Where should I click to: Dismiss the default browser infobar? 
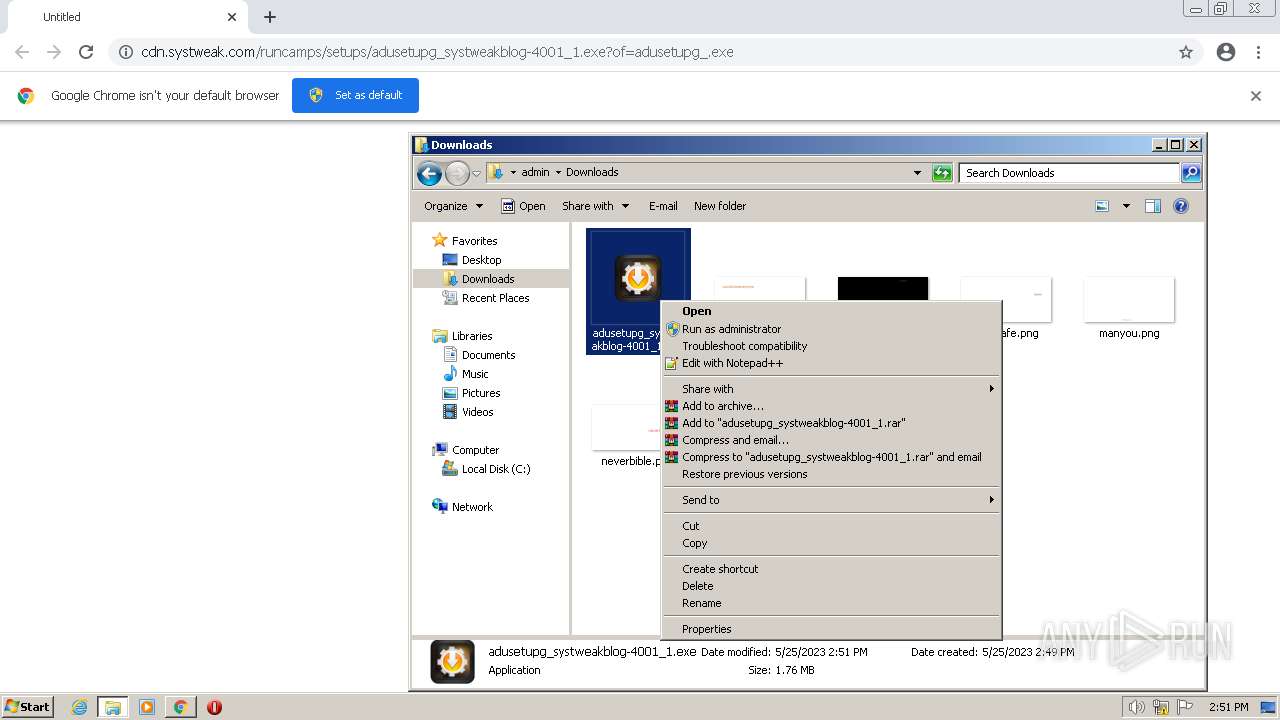(x=1256, y=96)
